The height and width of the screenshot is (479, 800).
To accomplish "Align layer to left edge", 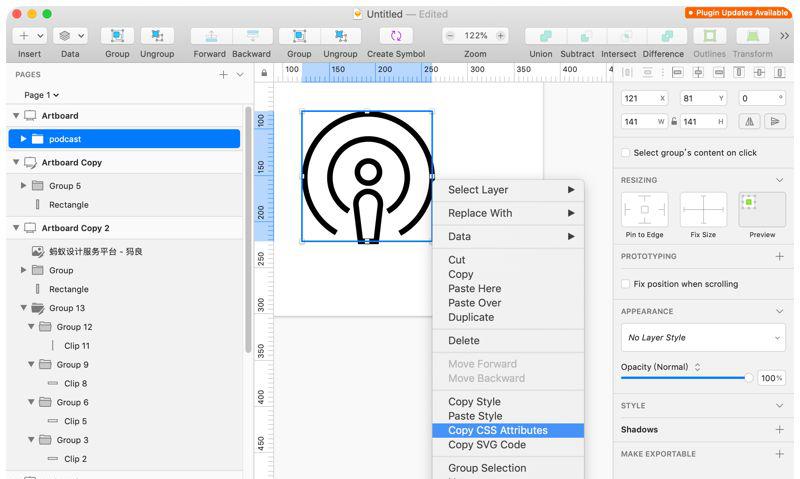I will point(678,72).
